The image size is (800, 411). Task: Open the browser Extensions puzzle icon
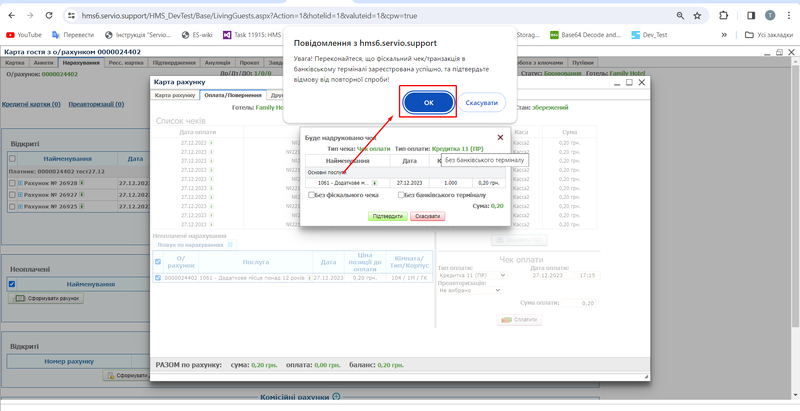pos(722,16)
